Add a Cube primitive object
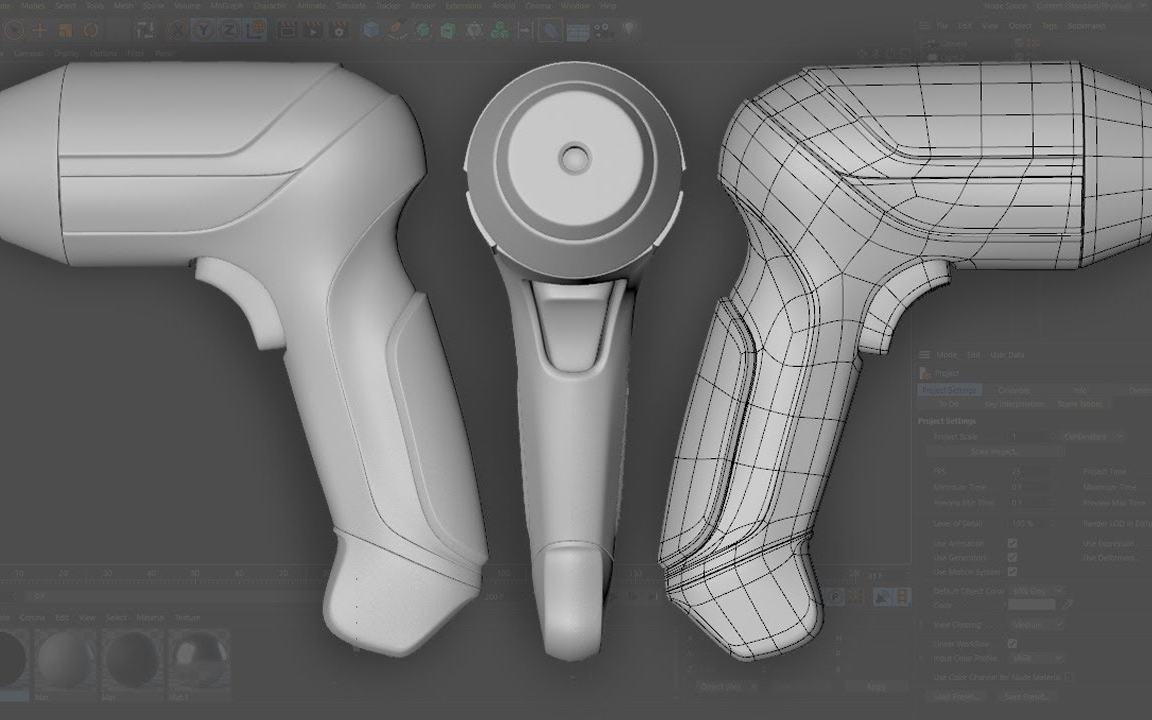1152x720 pixels. (x=371, y=30)
